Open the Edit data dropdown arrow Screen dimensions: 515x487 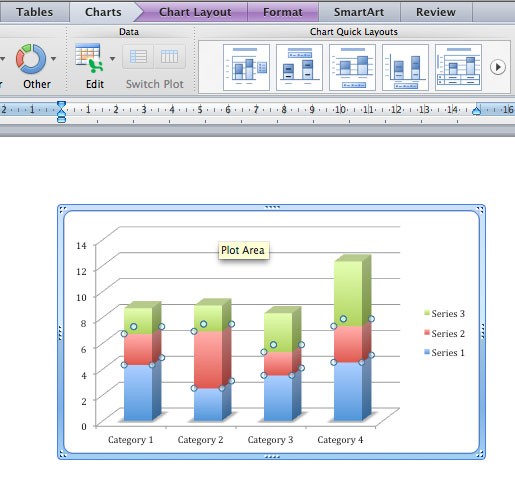pyautogui.click(x=113, y=59)
